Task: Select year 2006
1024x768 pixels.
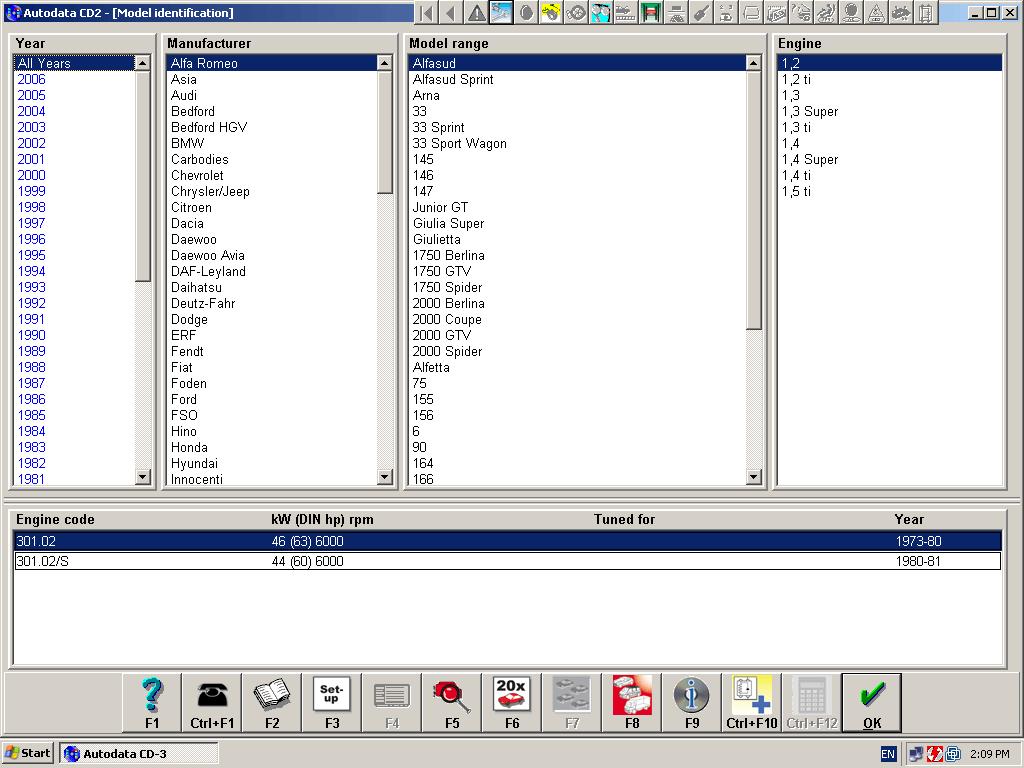Action: 31,79
